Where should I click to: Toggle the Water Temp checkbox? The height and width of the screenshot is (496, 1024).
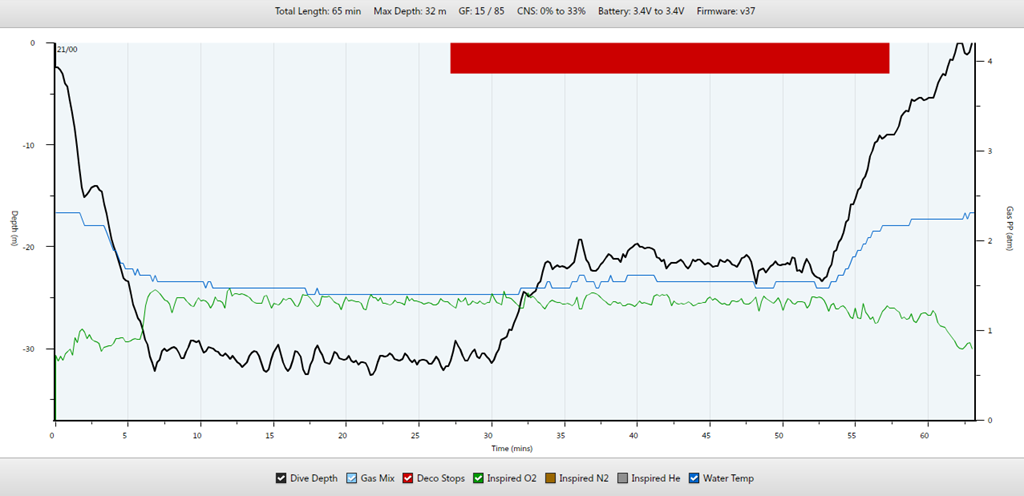pos(695,479)
